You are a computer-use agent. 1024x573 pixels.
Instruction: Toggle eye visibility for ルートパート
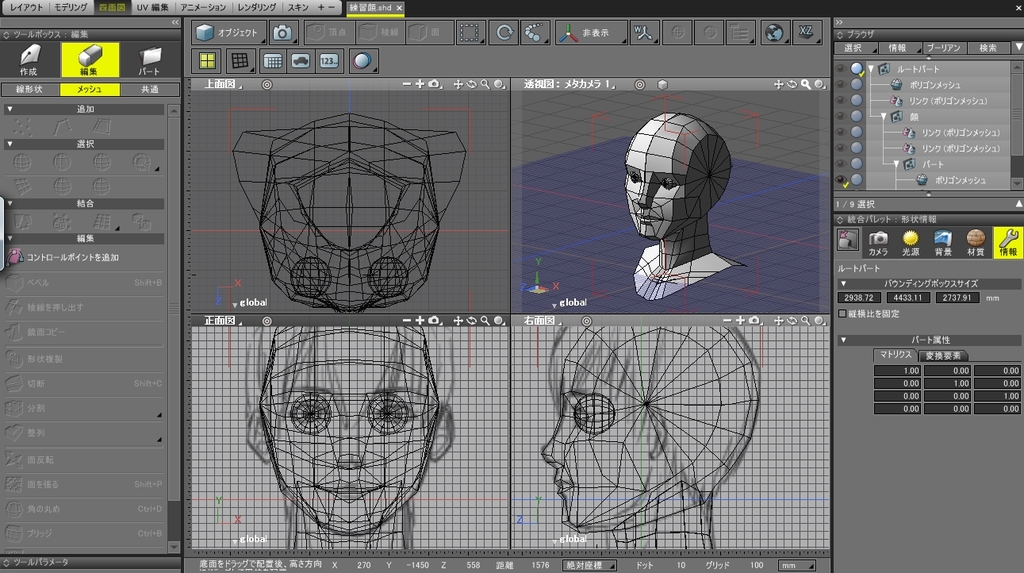840,69
